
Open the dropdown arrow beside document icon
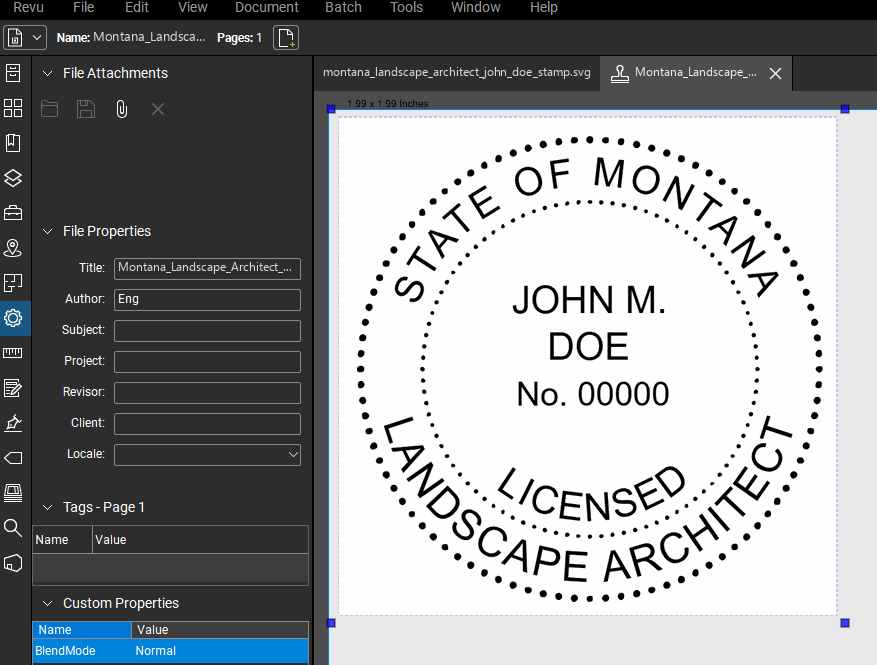click(x=37, y=38)
